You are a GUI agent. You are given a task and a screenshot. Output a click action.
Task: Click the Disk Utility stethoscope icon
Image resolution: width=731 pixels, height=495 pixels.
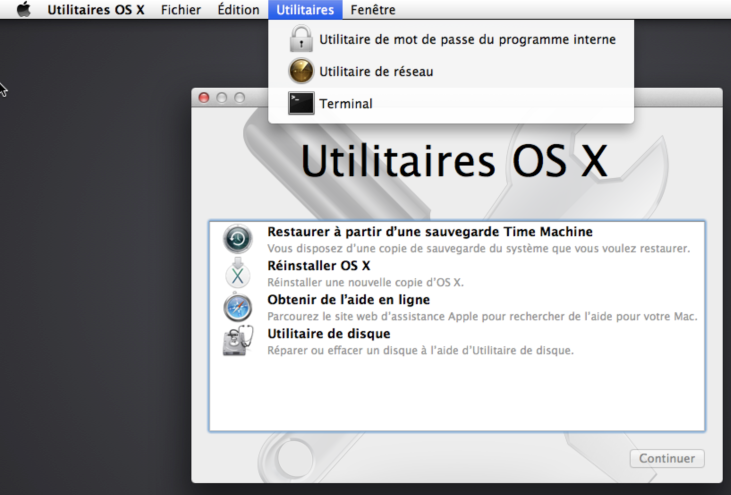(238, 341)
